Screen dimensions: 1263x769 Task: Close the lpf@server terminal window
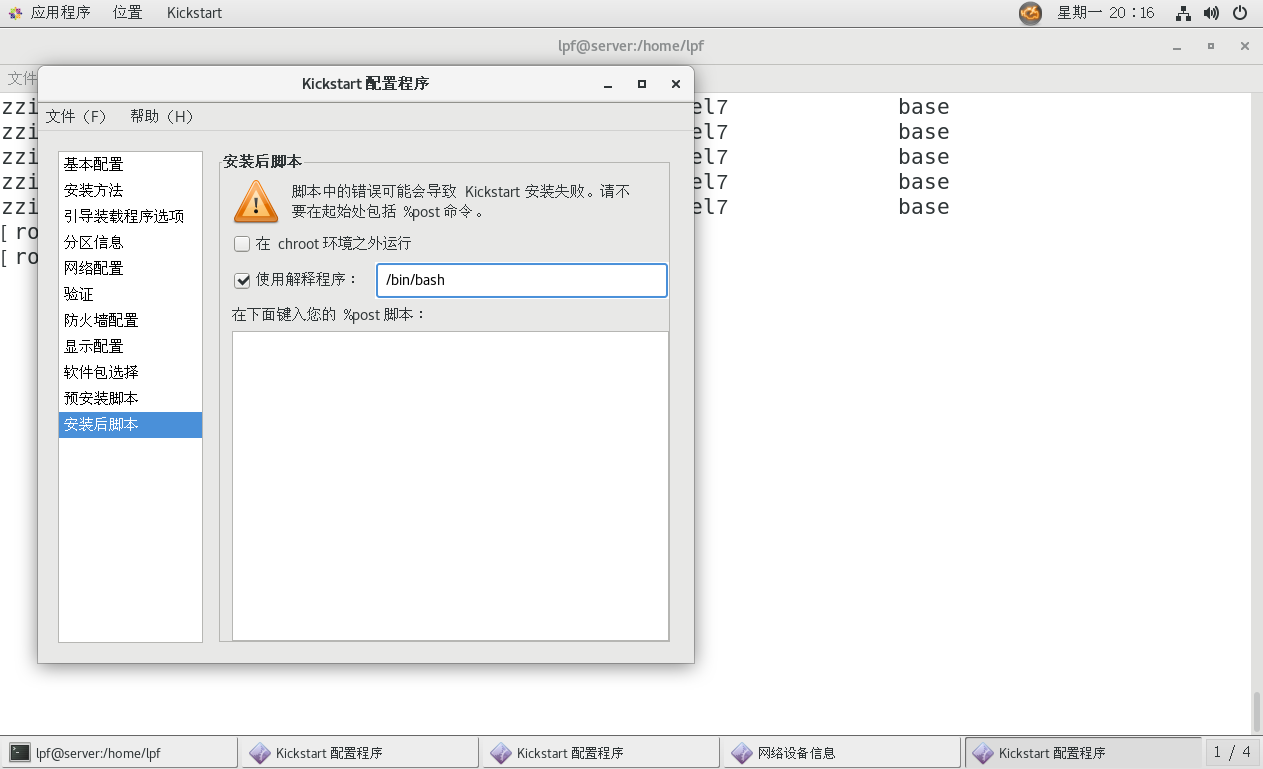point(1244,46)
